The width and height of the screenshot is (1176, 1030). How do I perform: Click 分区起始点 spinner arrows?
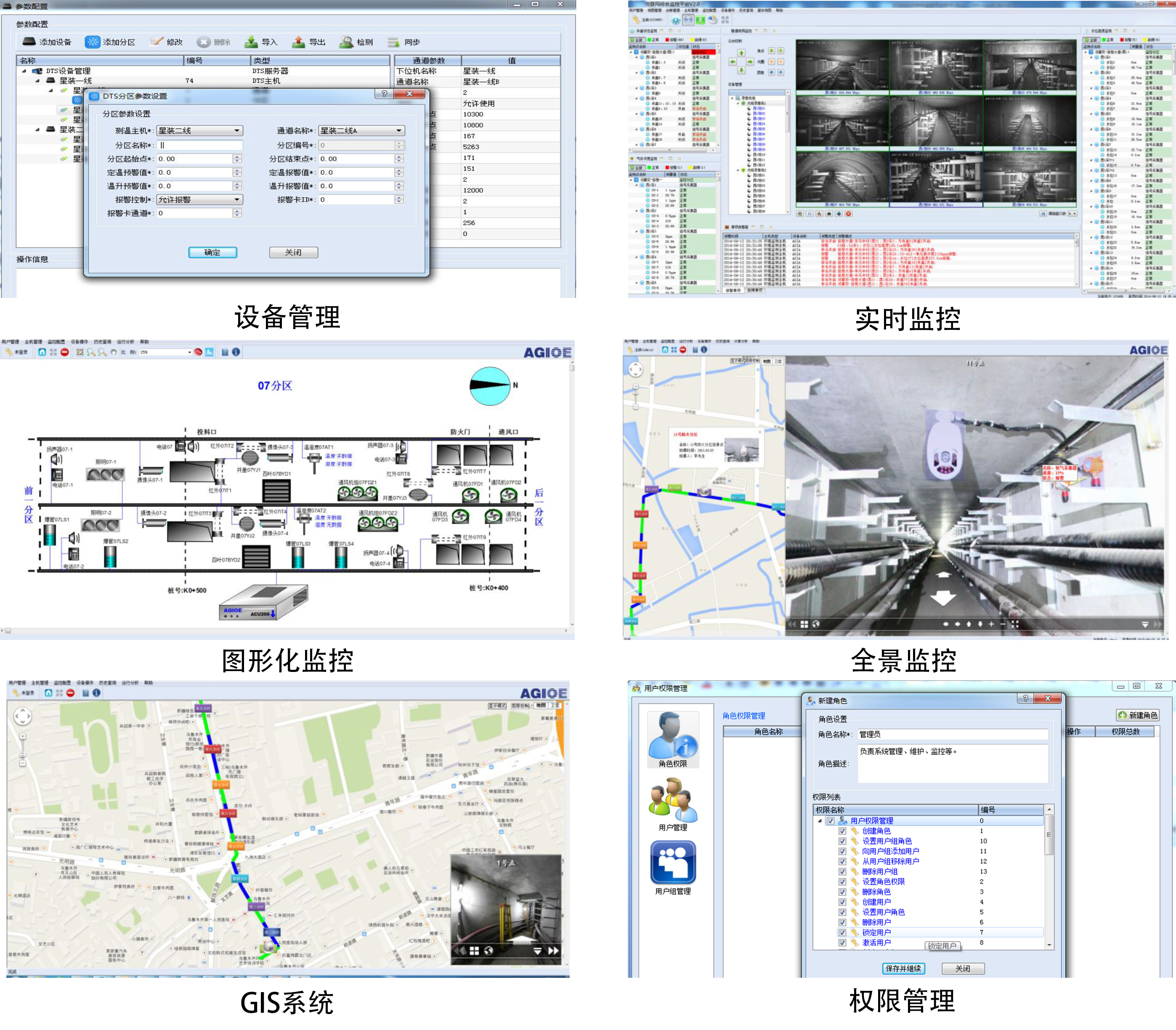pos(237,159)
